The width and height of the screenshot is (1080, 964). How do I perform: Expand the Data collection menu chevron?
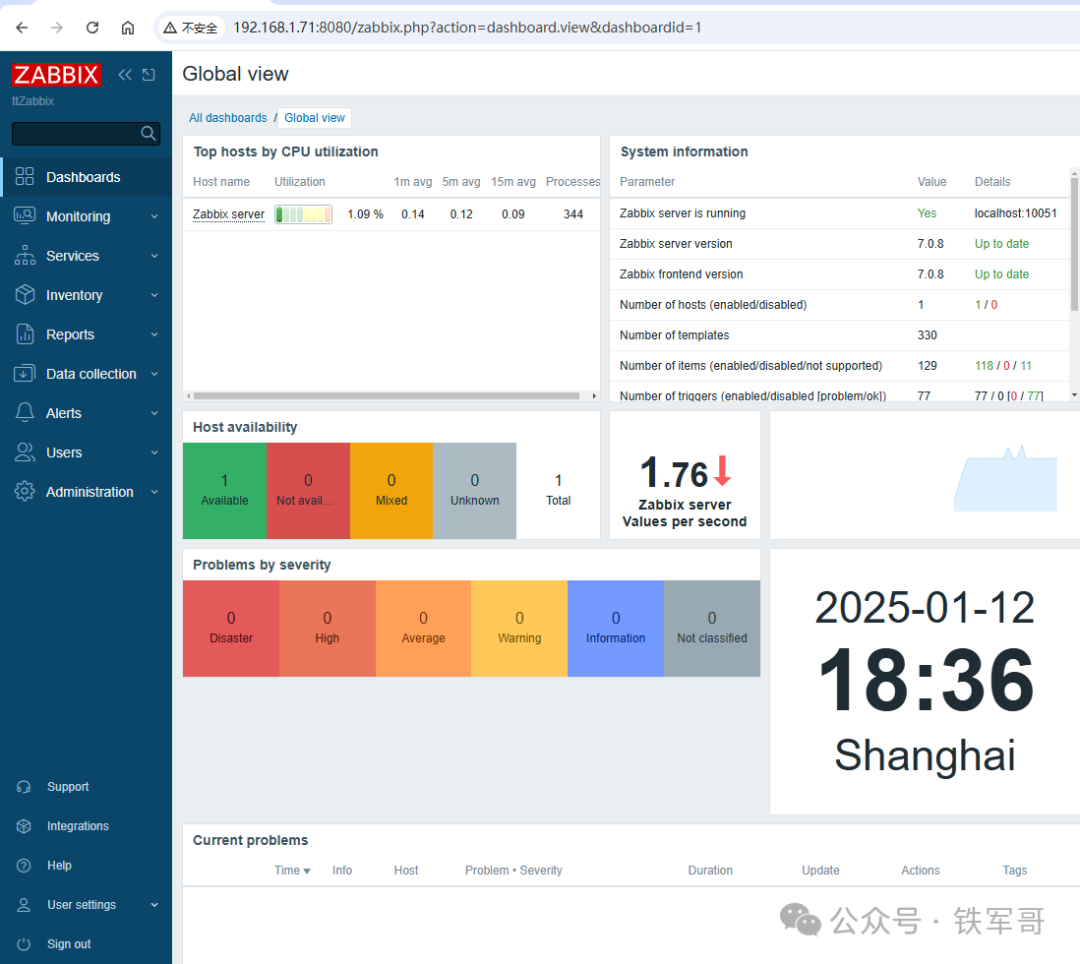coord(154,373)
